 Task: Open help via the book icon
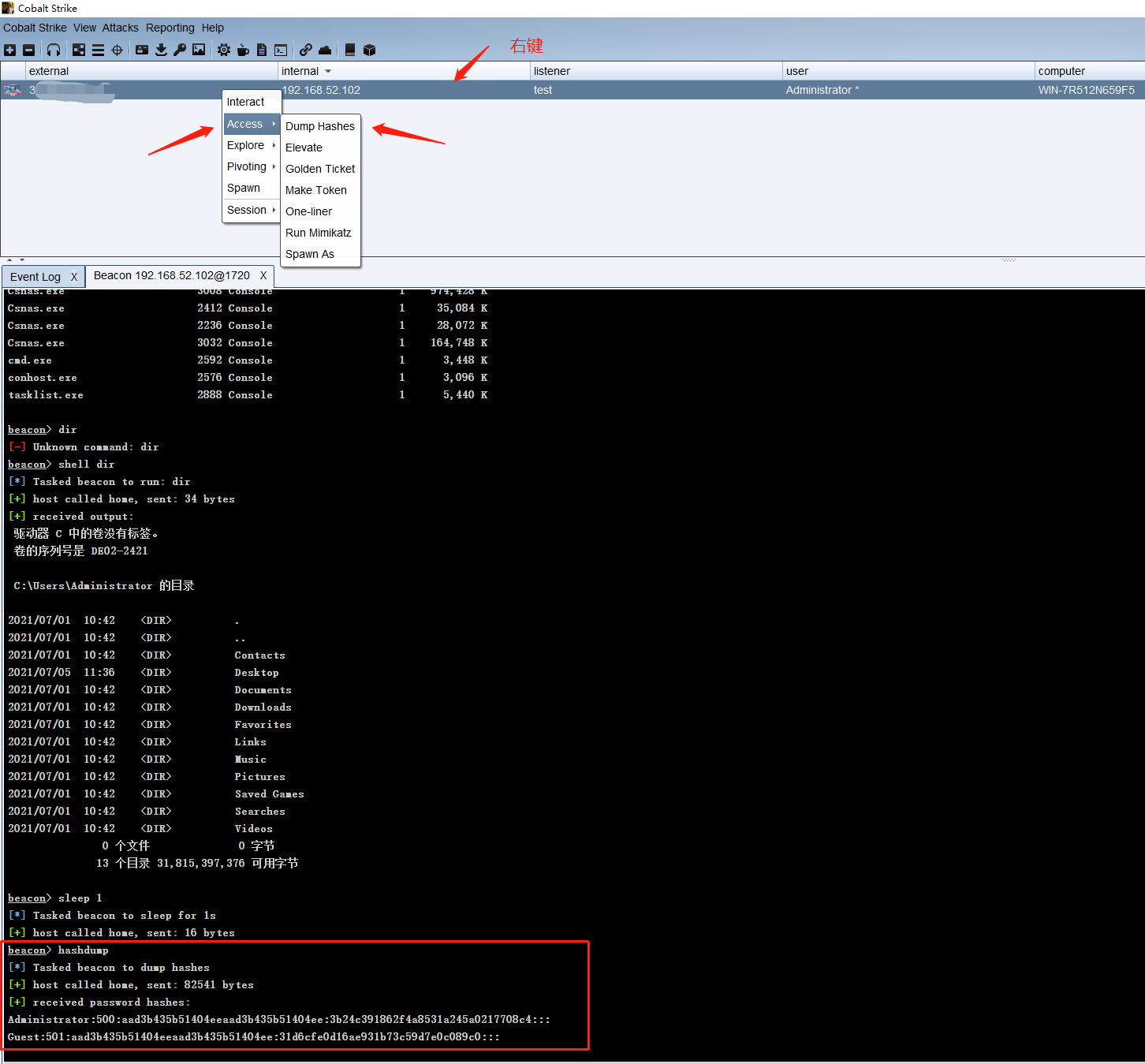tap(350, 50)
